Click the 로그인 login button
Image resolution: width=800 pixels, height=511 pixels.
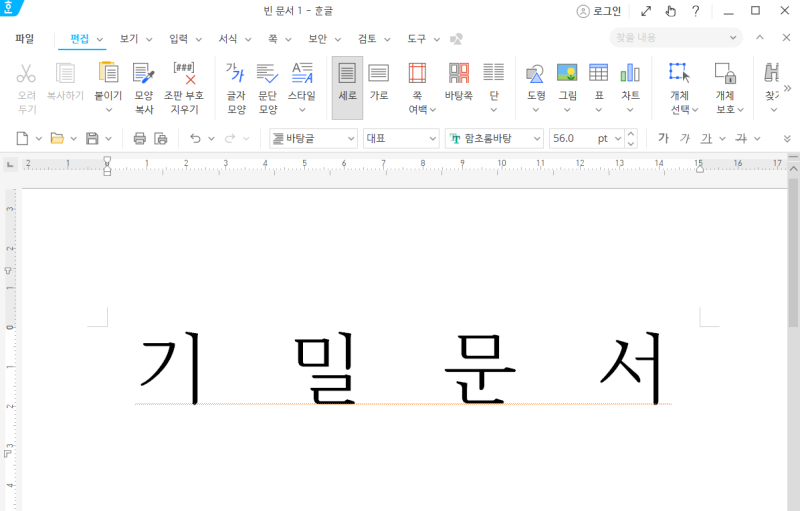[x=599, y=11]
